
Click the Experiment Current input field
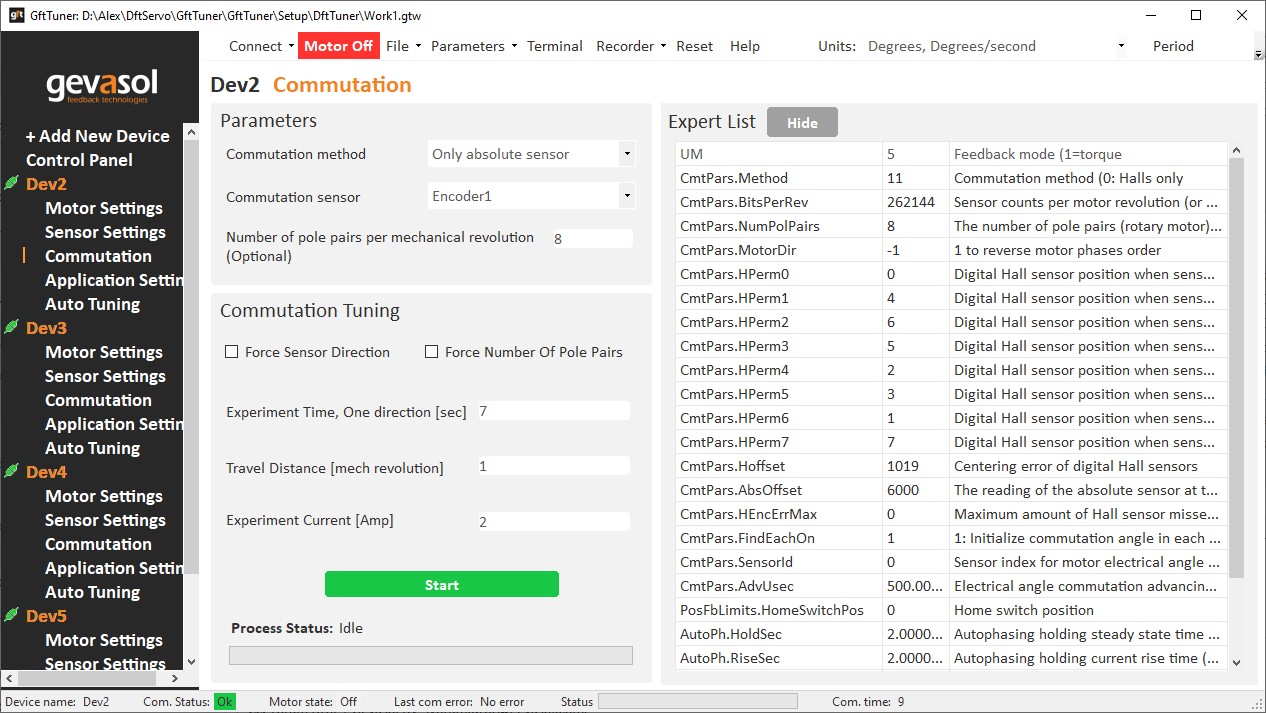tap(553, 521)
